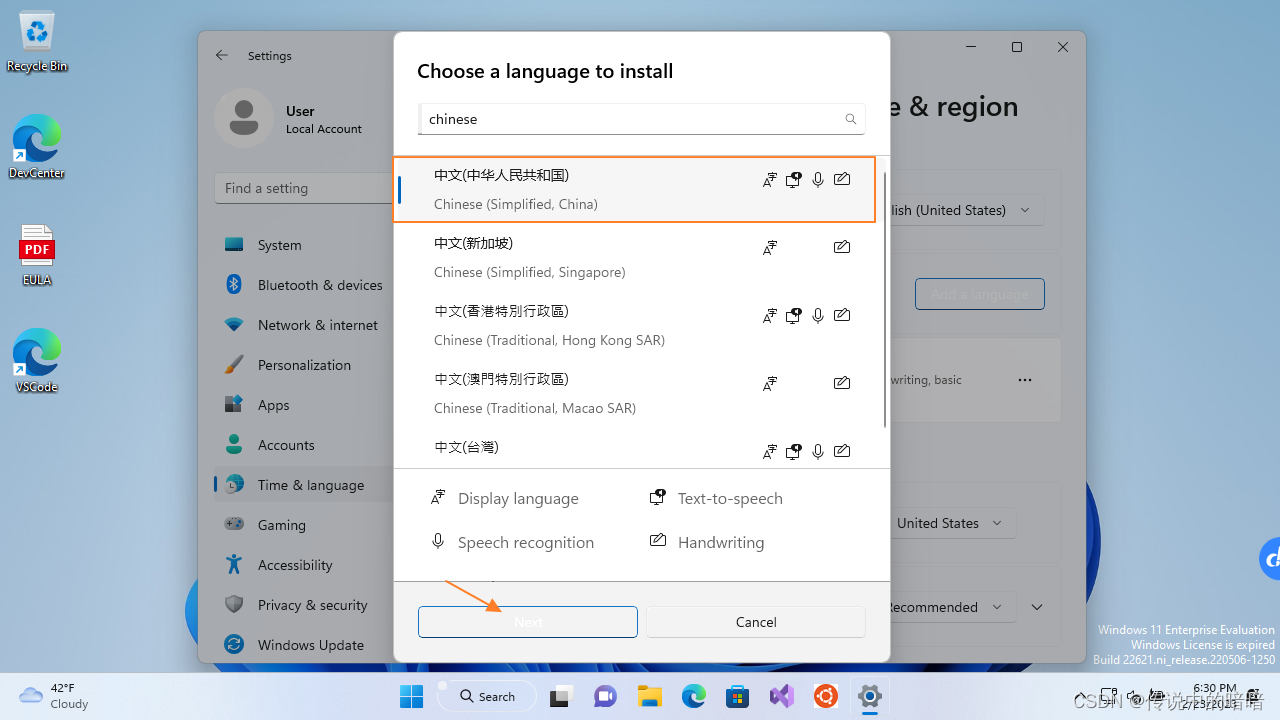The height and width of the screenshot is (720, 1280).
Task: Click handwriting icon in China row
Action: 842,179
